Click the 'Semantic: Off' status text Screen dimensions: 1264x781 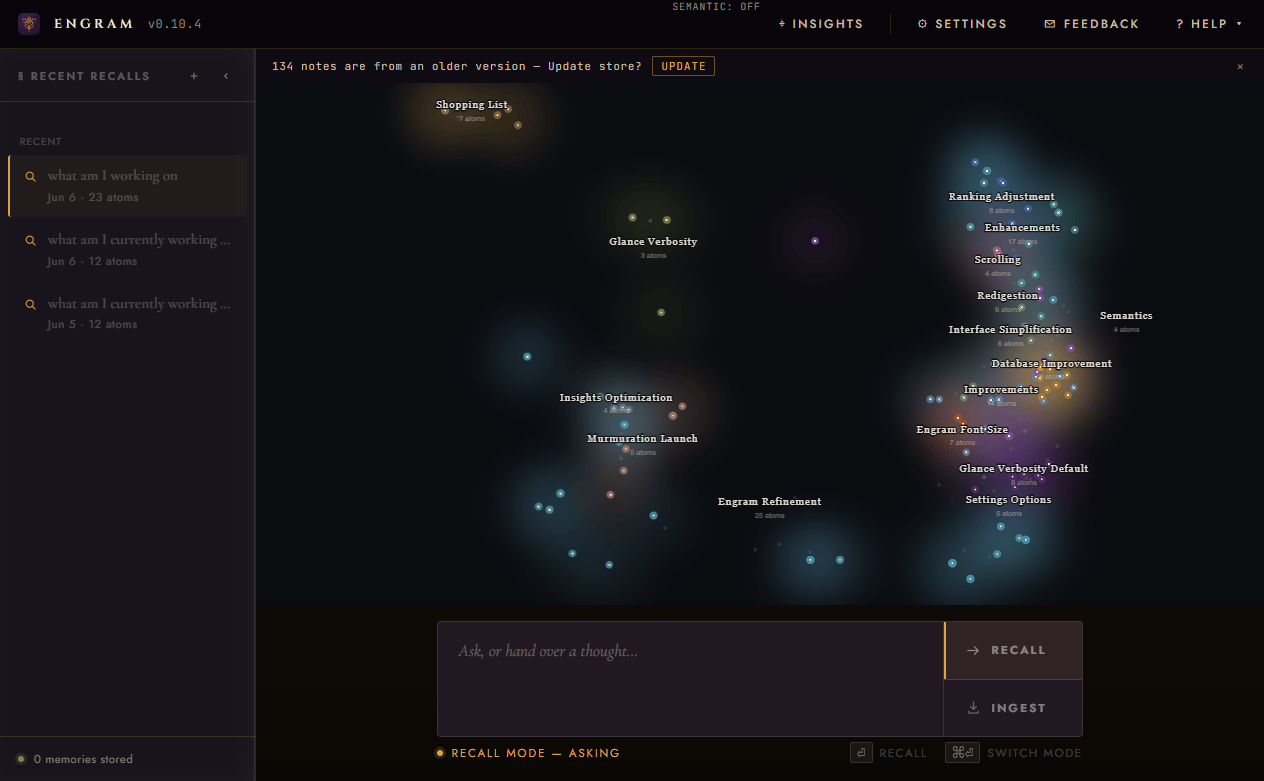[716, 7]
